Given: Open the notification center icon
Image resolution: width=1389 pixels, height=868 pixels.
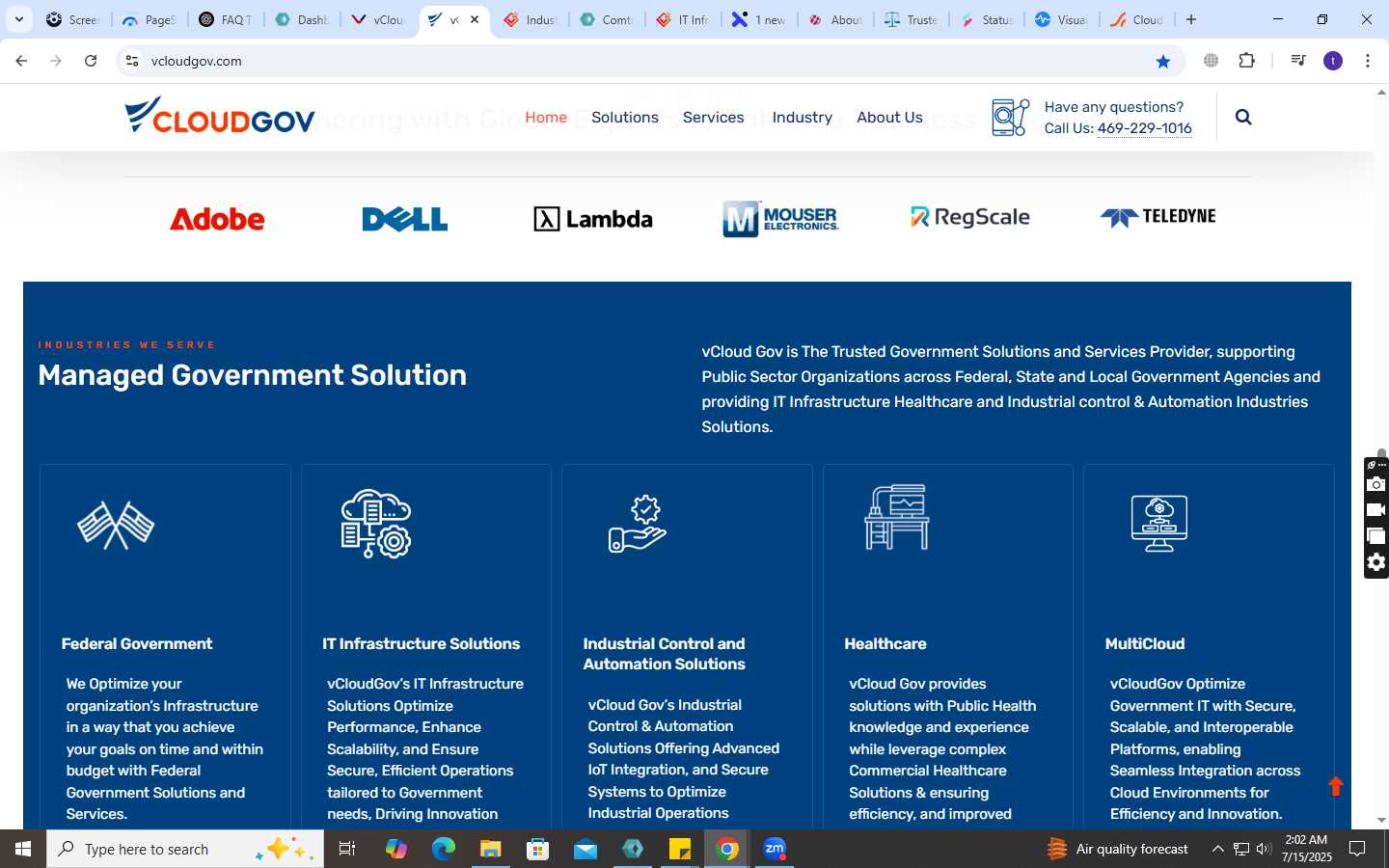Looking at the screenshot, I should click(1357, 849).
